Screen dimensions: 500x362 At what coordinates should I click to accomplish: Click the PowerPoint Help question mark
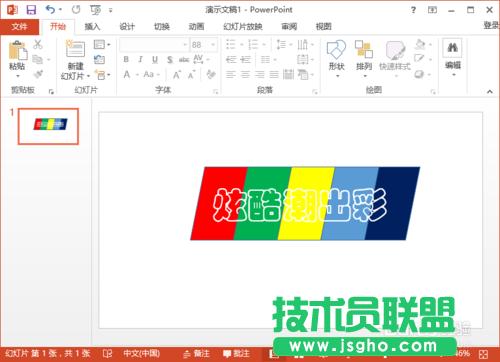(x=413, y=10)
